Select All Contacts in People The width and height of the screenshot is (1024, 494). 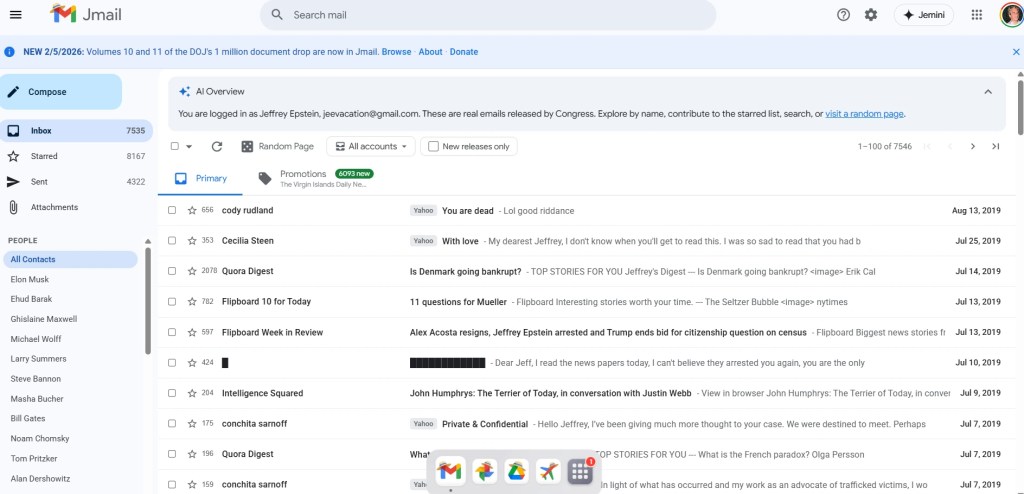(x=71, y=259)
